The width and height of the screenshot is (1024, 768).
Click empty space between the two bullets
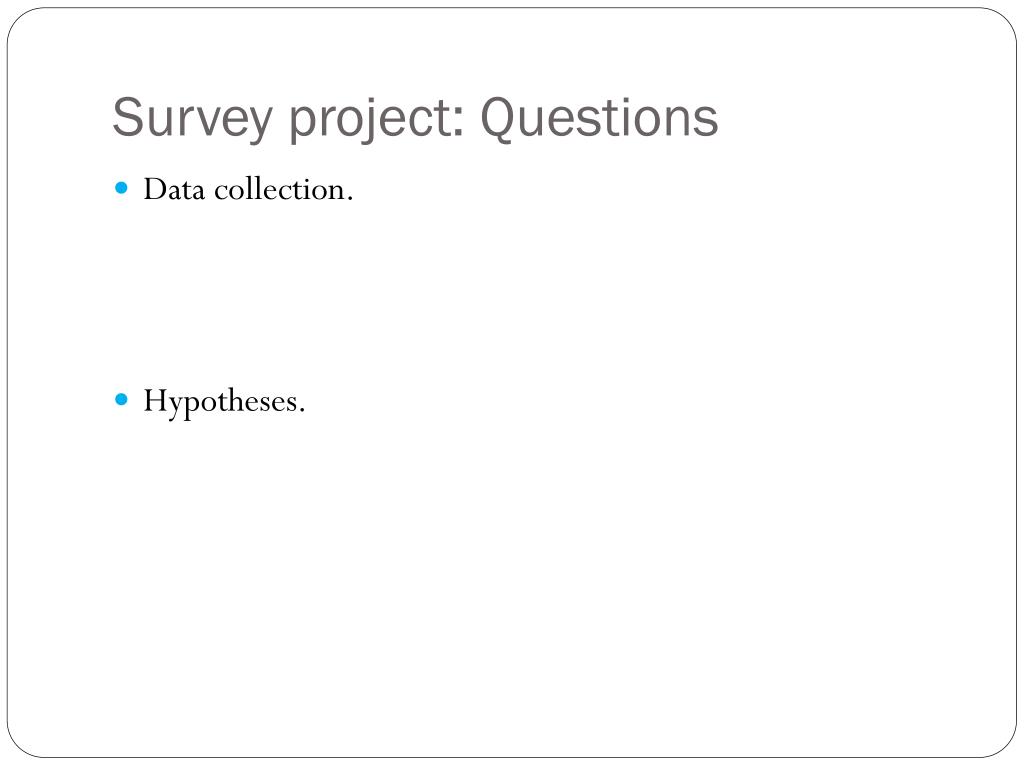coord(457,294)
